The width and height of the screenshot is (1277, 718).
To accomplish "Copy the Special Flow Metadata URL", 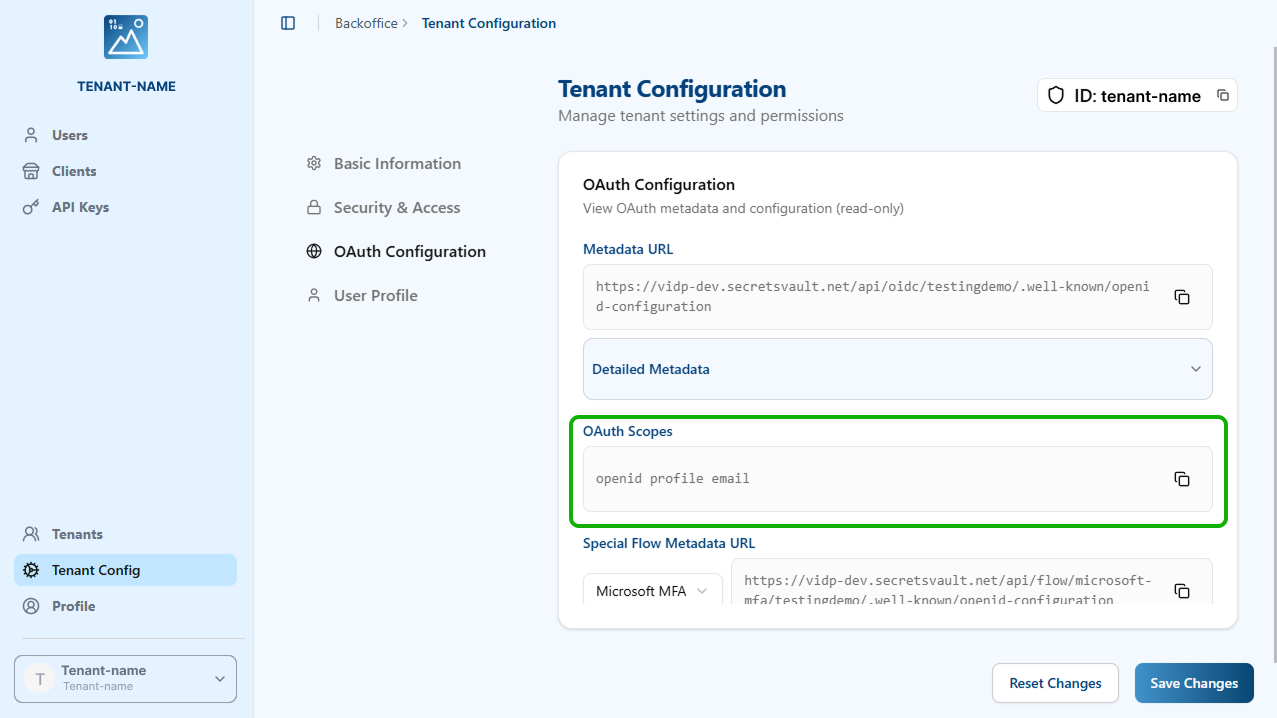I will [x=1182, y=591].
